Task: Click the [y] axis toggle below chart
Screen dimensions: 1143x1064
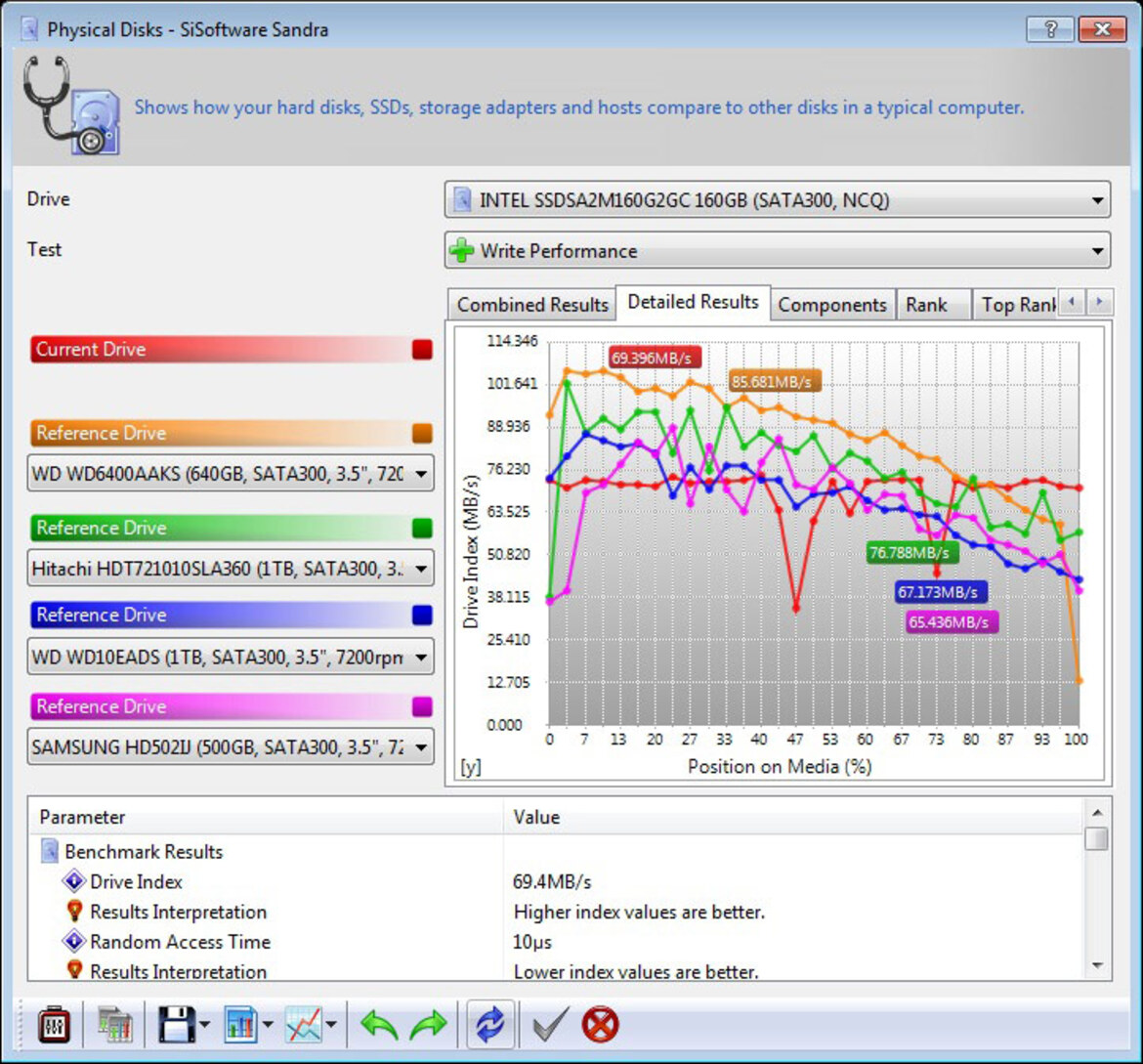Action: pyautogui.click(x=470, y=766)
